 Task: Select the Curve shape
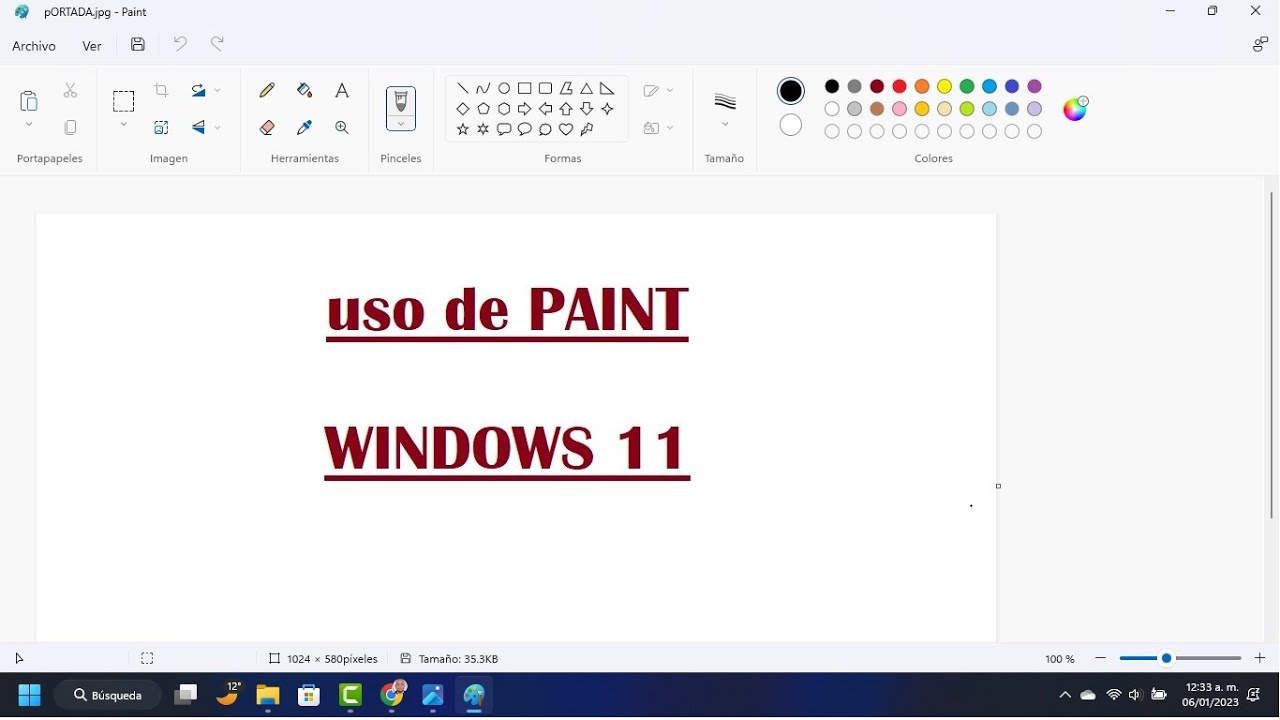pos(483,88)
